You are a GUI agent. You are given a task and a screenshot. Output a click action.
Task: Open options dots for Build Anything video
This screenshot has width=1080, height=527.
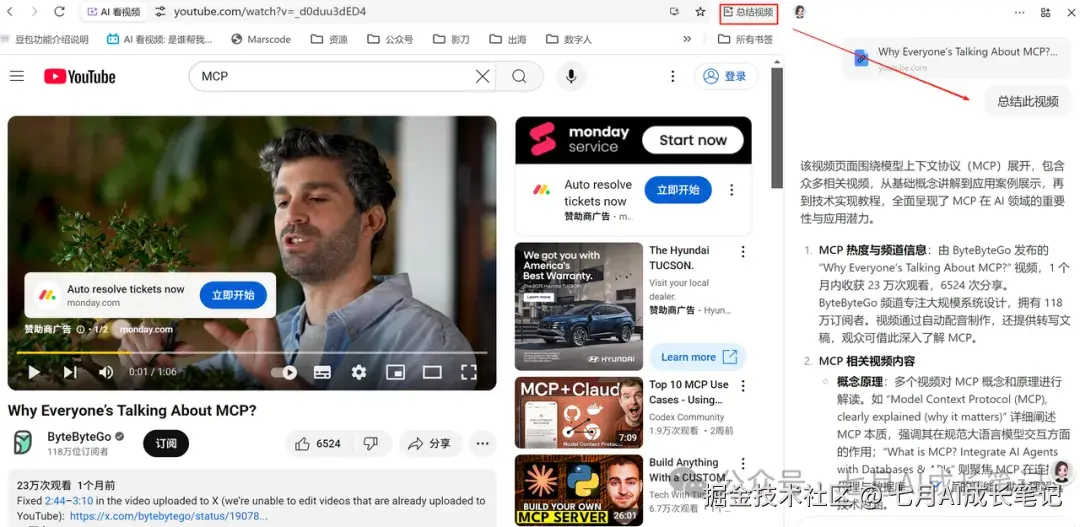742,464
